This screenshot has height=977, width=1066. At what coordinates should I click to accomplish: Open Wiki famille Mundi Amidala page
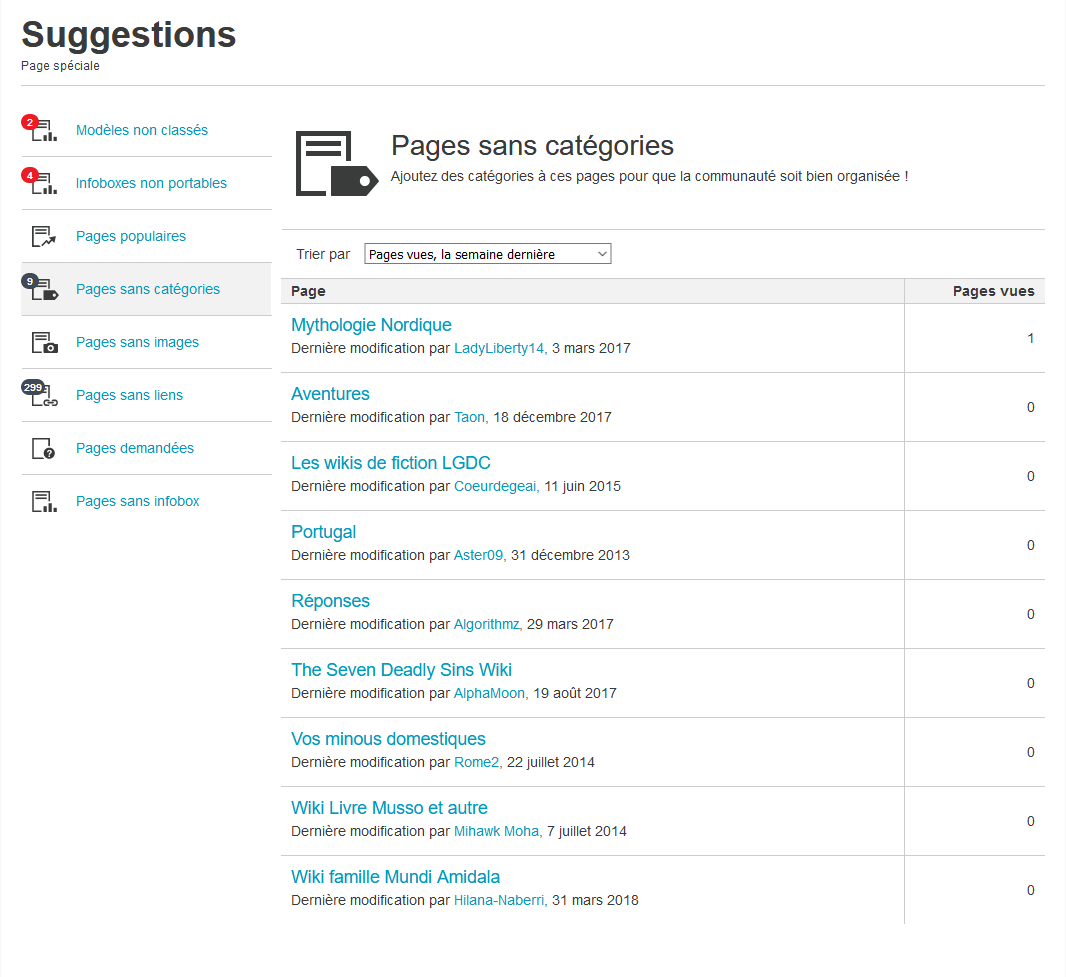pyautogui.click(x=395, y=877)
